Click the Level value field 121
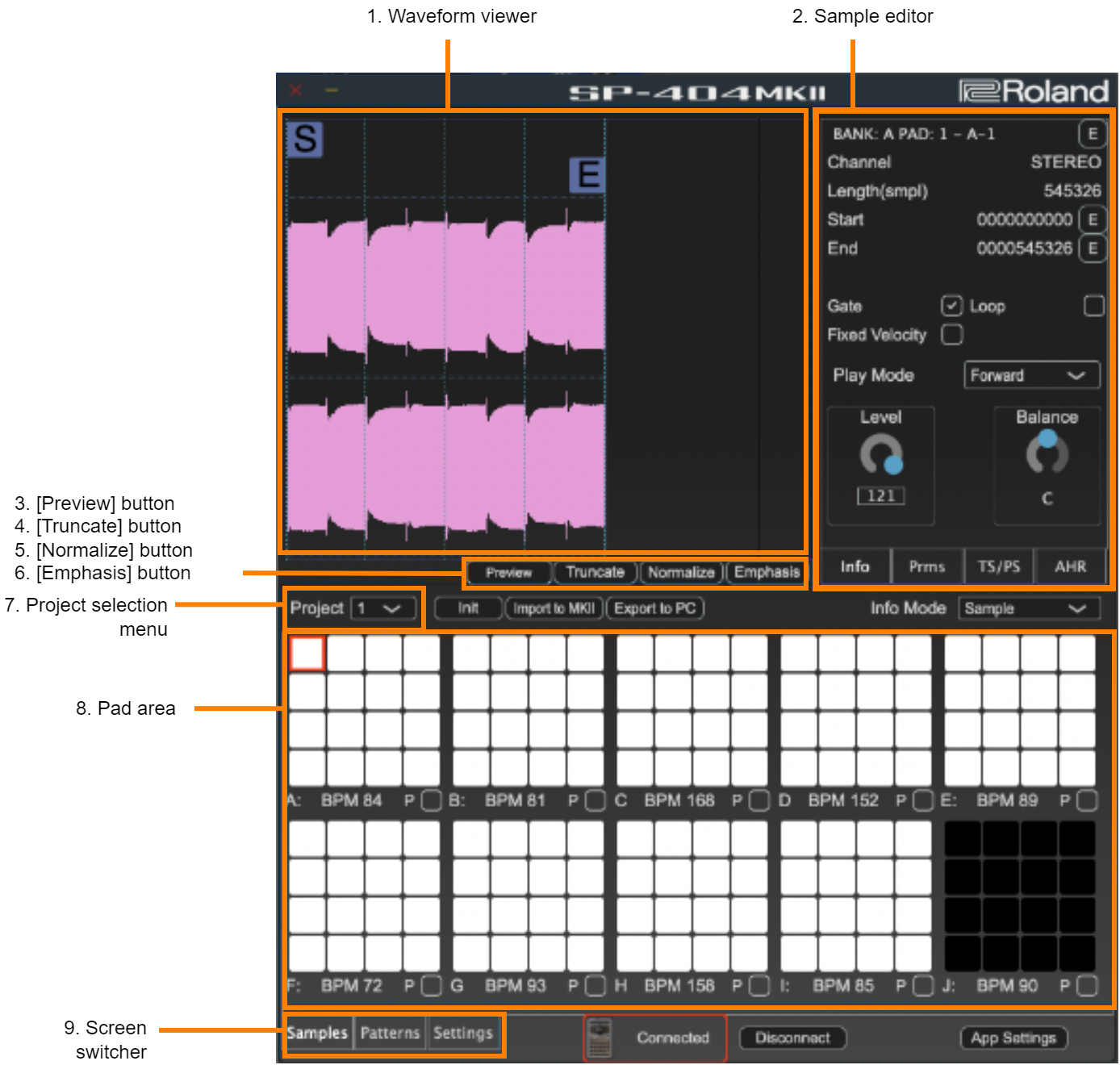 (x=881, y=496)
